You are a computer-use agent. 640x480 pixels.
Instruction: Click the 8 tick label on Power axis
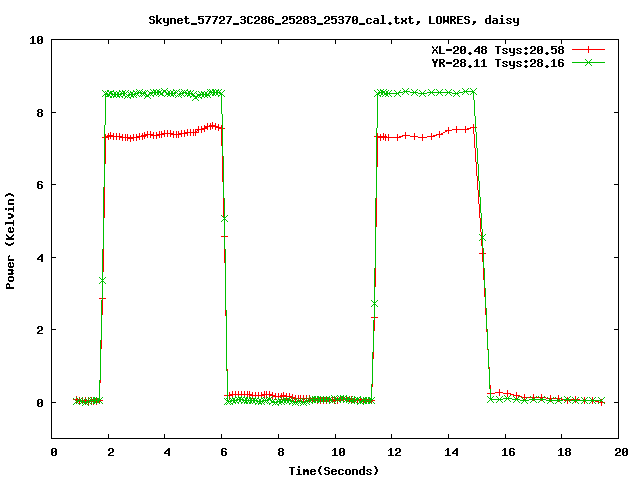pyautogui.click(x=40, y=113)
